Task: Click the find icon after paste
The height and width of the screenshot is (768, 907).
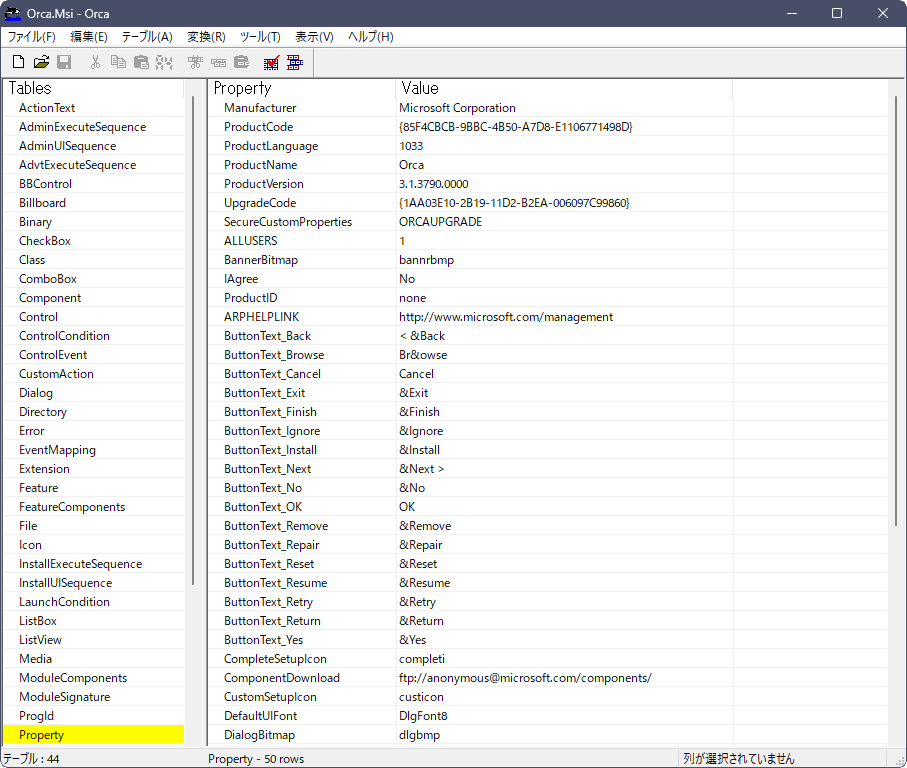Action: (164, 62)
